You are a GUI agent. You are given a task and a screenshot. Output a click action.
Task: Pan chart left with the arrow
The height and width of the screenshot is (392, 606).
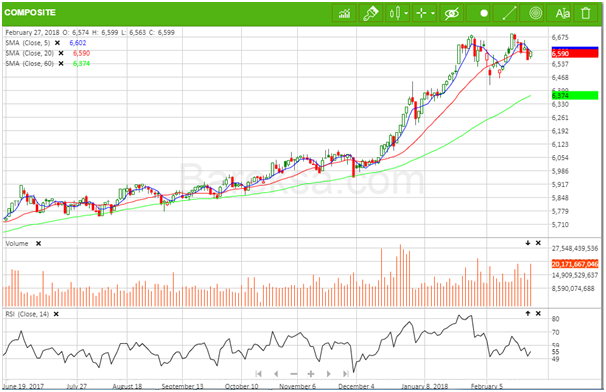click(276, 373)
